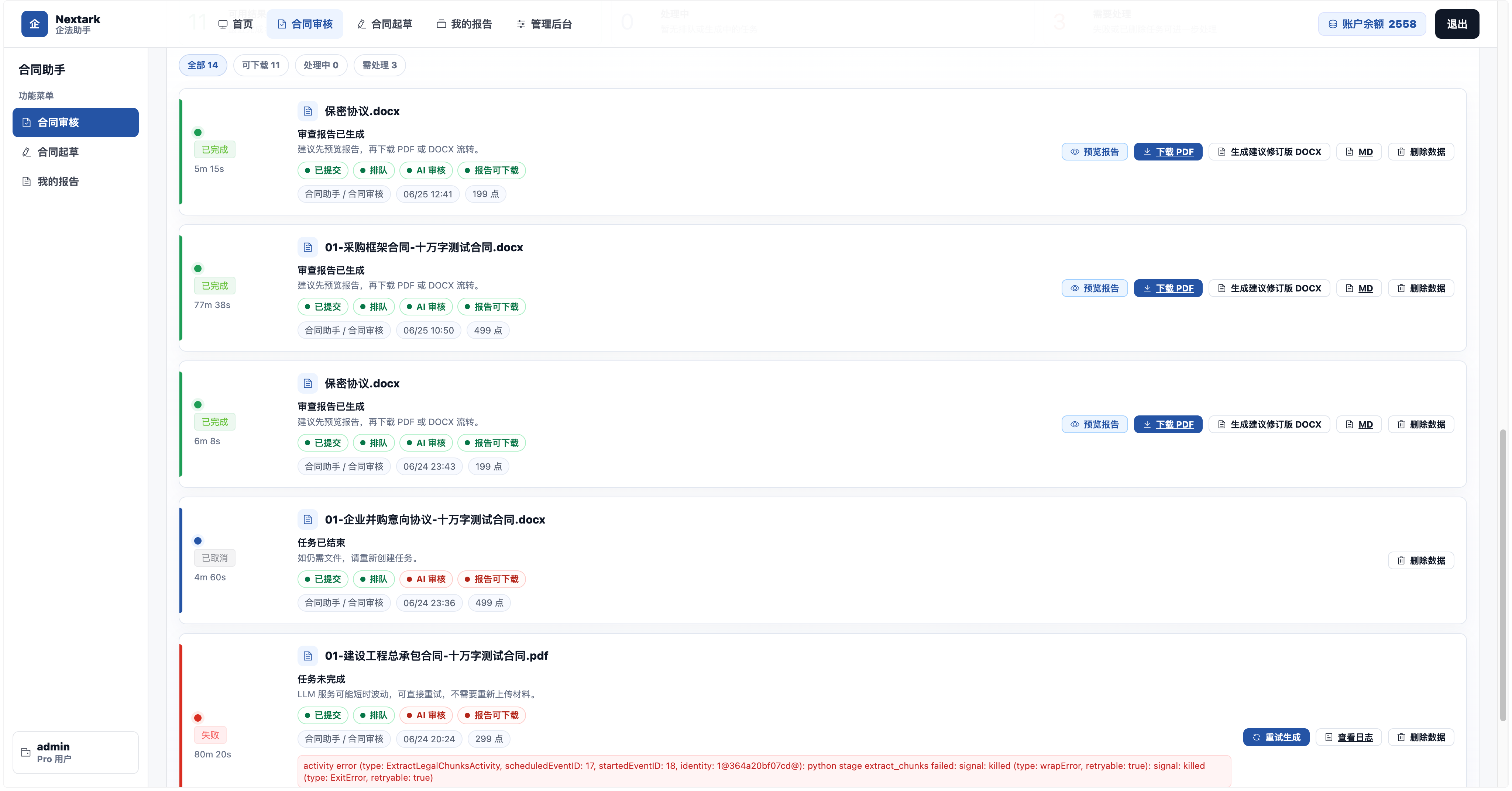This screenshot has height=791, width=1512.
Task: Filter by 可下载 11 tasks
Action: [261, 65]
